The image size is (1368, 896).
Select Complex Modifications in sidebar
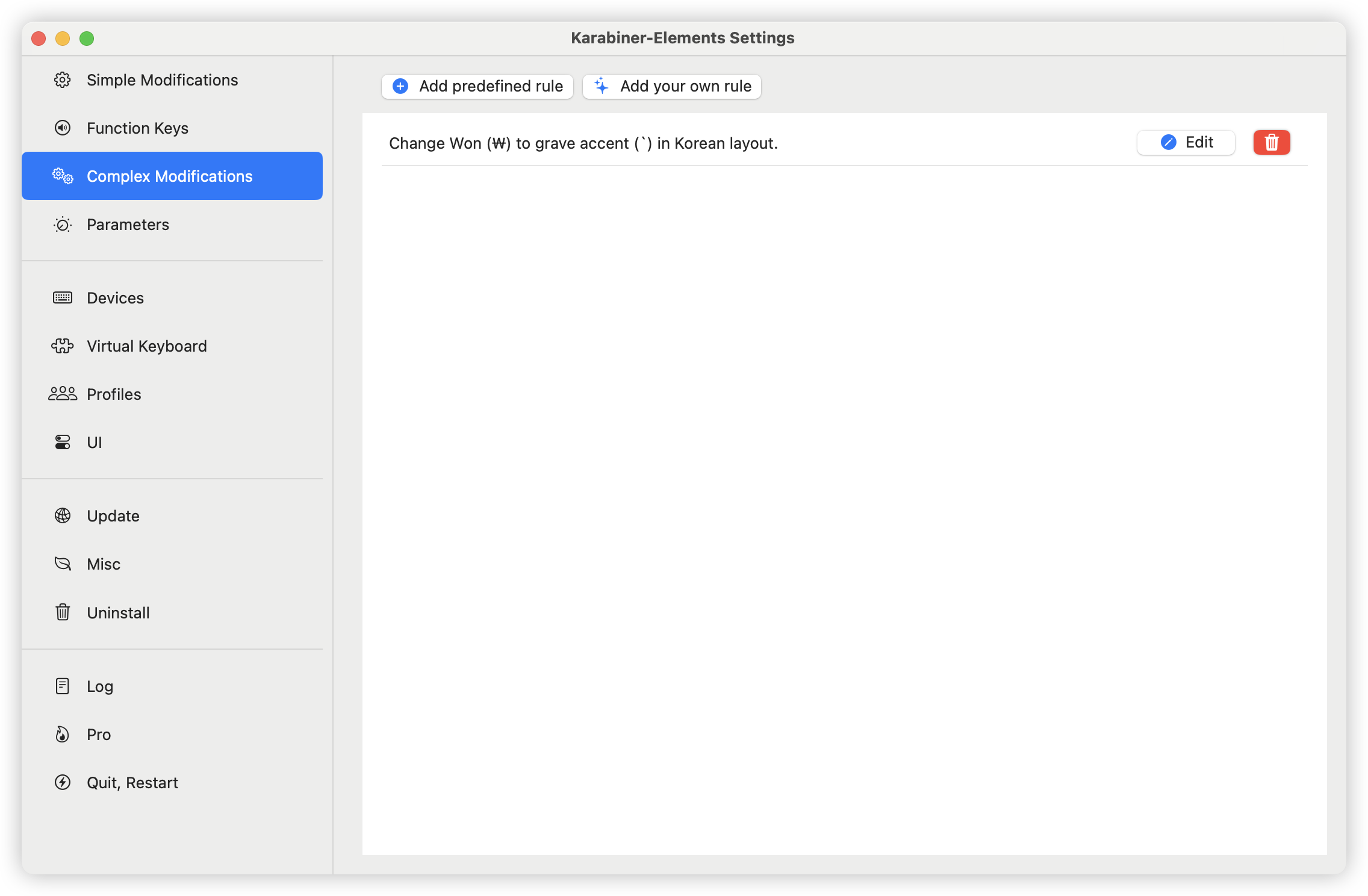coord(169,176)
